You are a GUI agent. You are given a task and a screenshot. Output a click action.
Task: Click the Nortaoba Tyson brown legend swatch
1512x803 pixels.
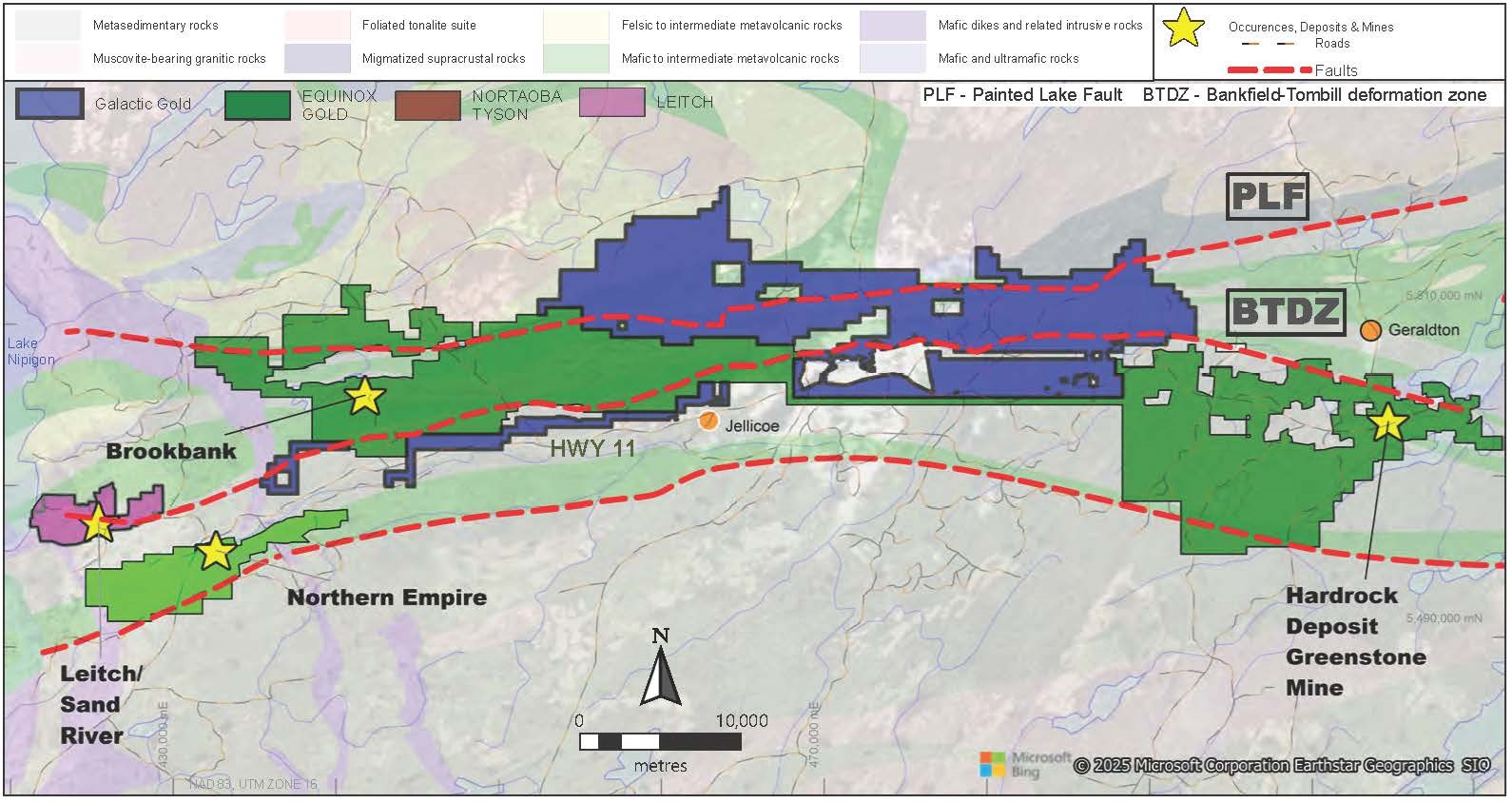click(x=427, y=105)
